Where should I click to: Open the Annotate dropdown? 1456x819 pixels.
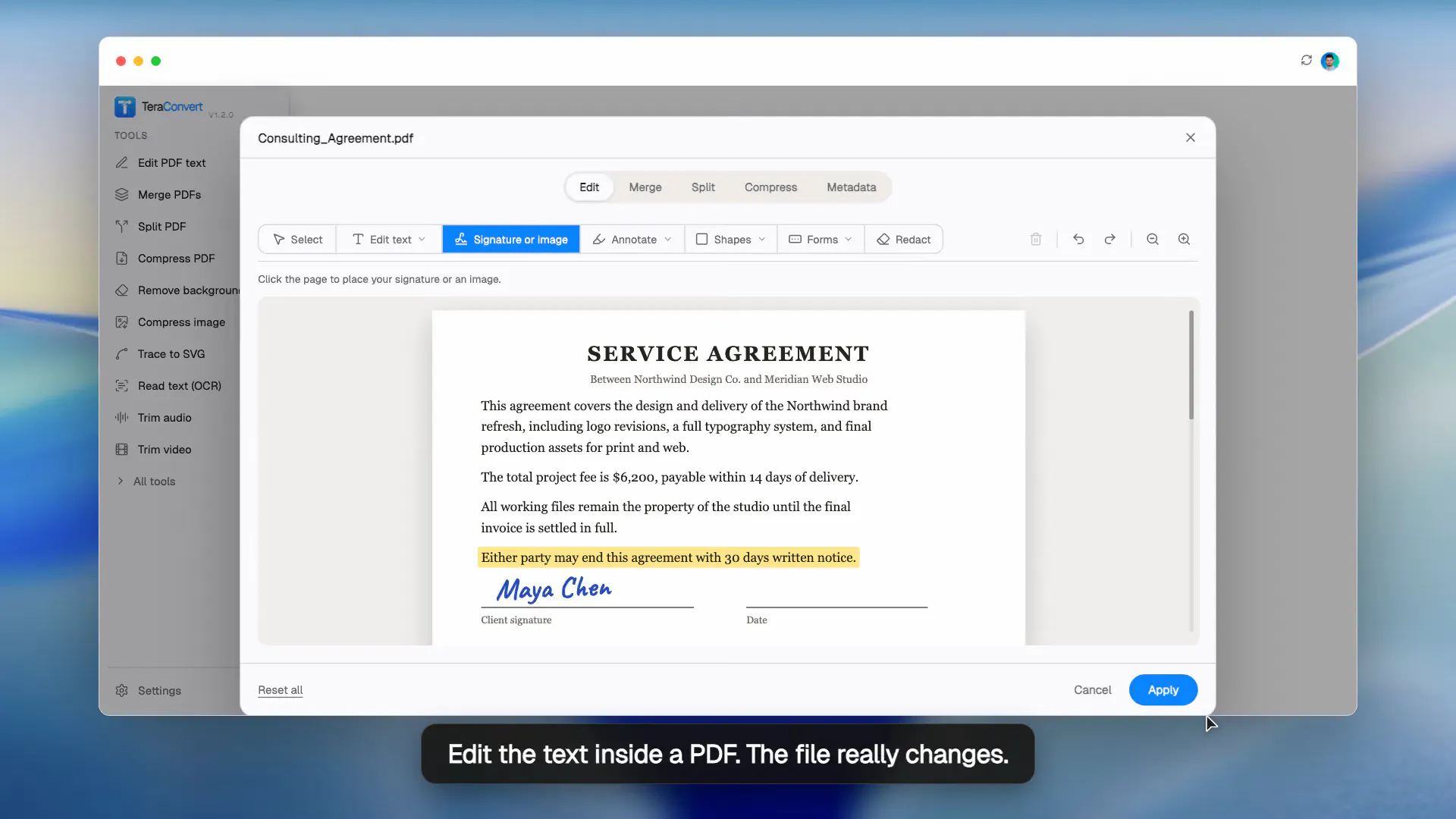click(632, 240)
